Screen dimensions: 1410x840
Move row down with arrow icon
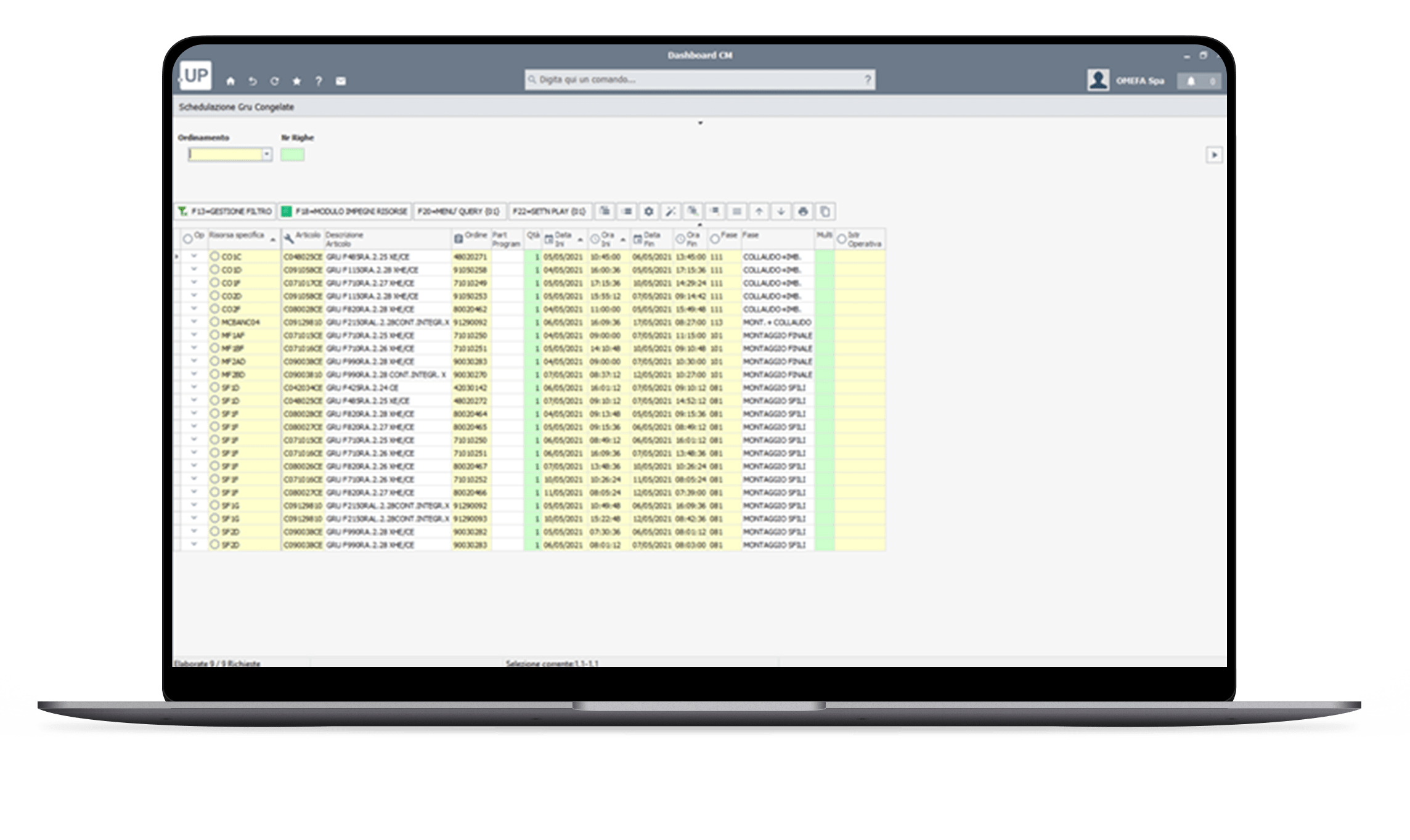(781, 211)
